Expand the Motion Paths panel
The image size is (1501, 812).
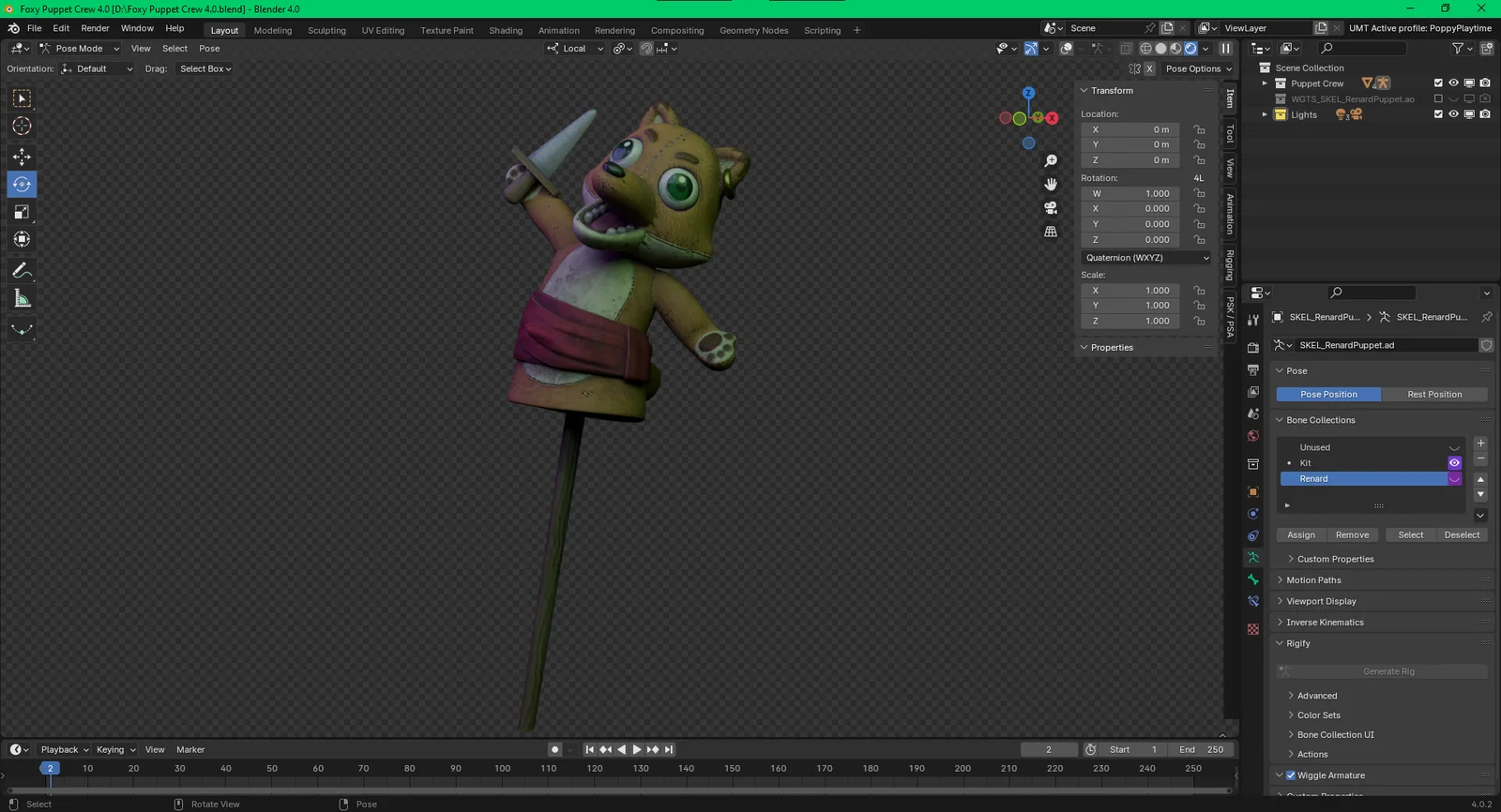point(1313,580)
